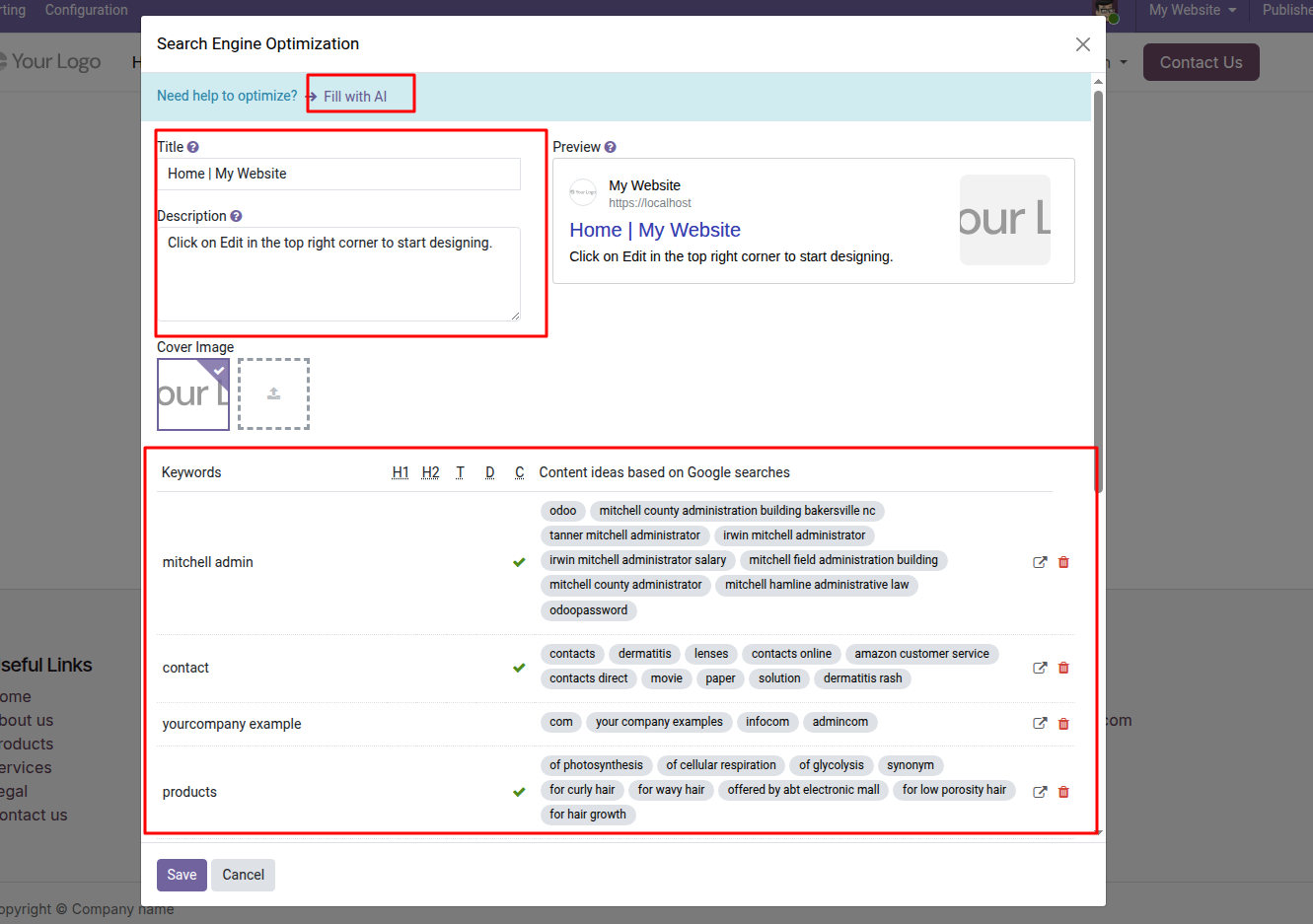Delete the products keyword
This screenshot has height=924, width=1313.
click(x=1063, y=792)
